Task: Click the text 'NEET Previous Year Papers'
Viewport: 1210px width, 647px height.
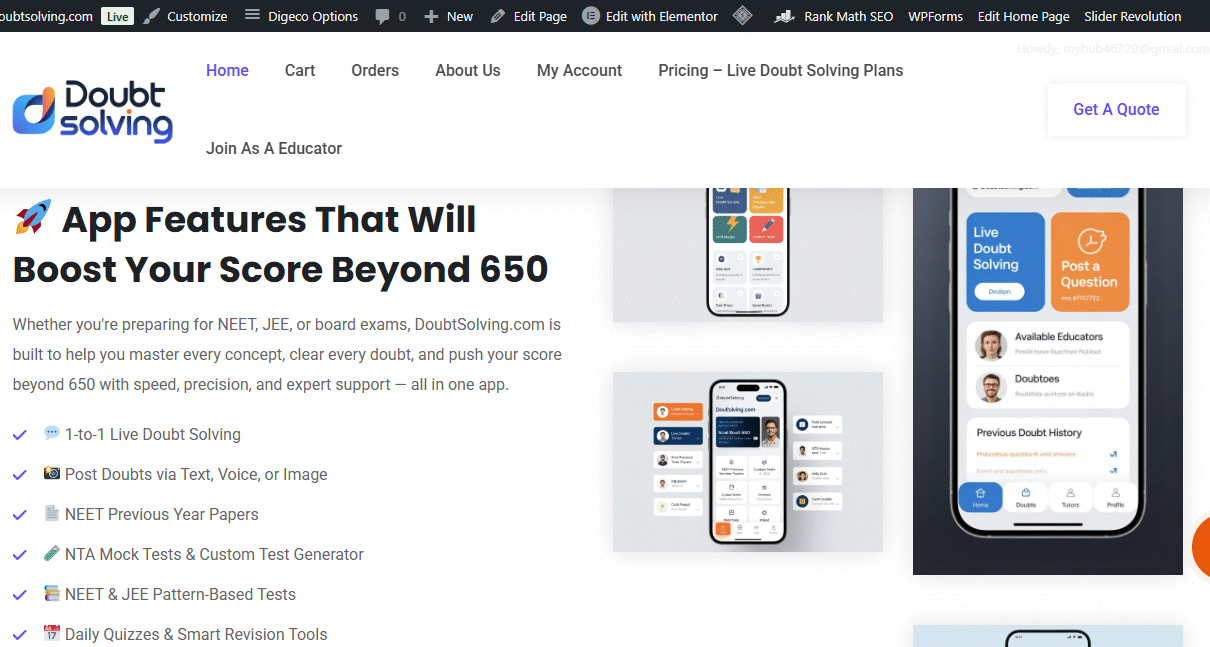Action: (162, 514)
